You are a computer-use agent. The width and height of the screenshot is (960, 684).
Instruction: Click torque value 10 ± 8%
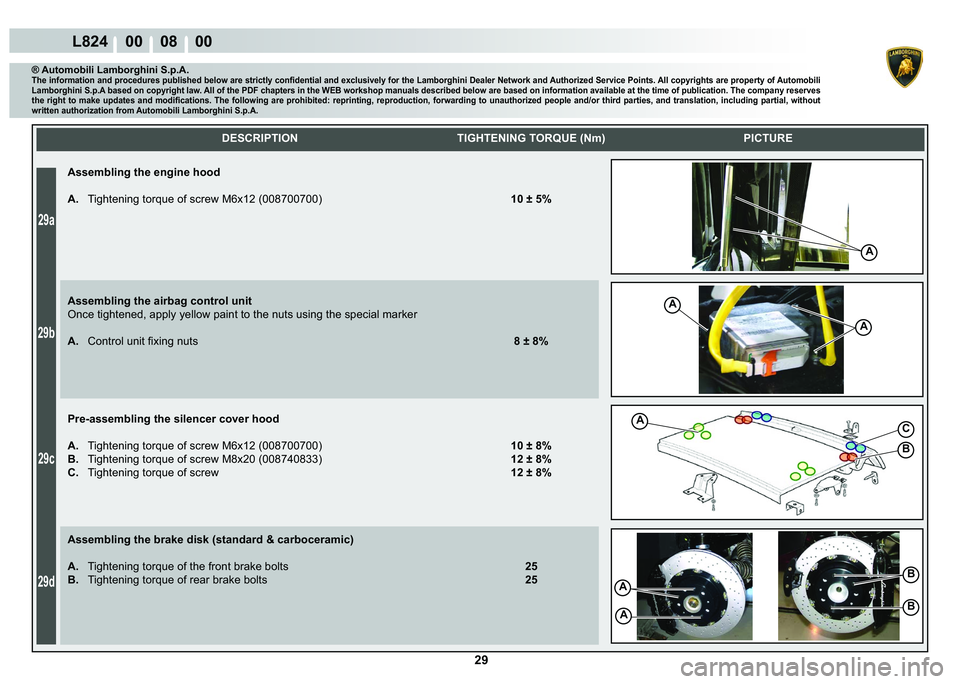pos(531,446)
